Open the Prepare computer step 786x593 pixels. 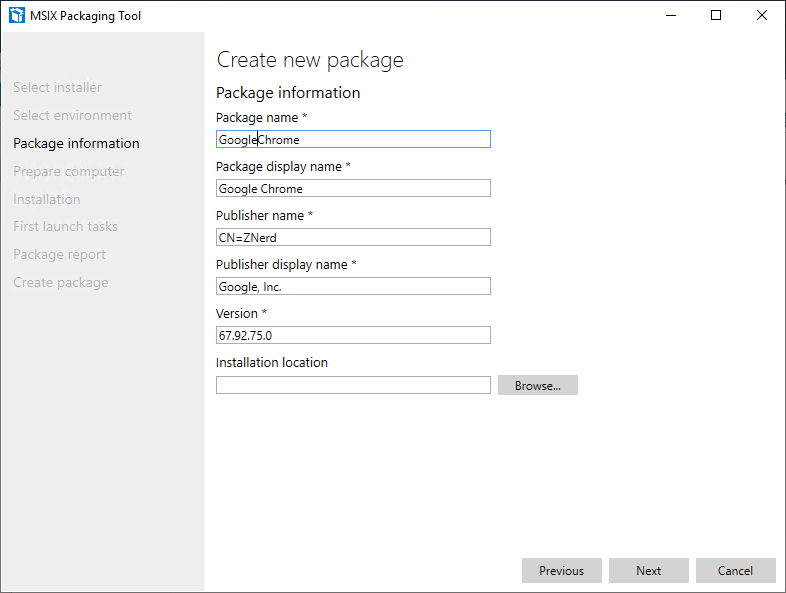69,171
